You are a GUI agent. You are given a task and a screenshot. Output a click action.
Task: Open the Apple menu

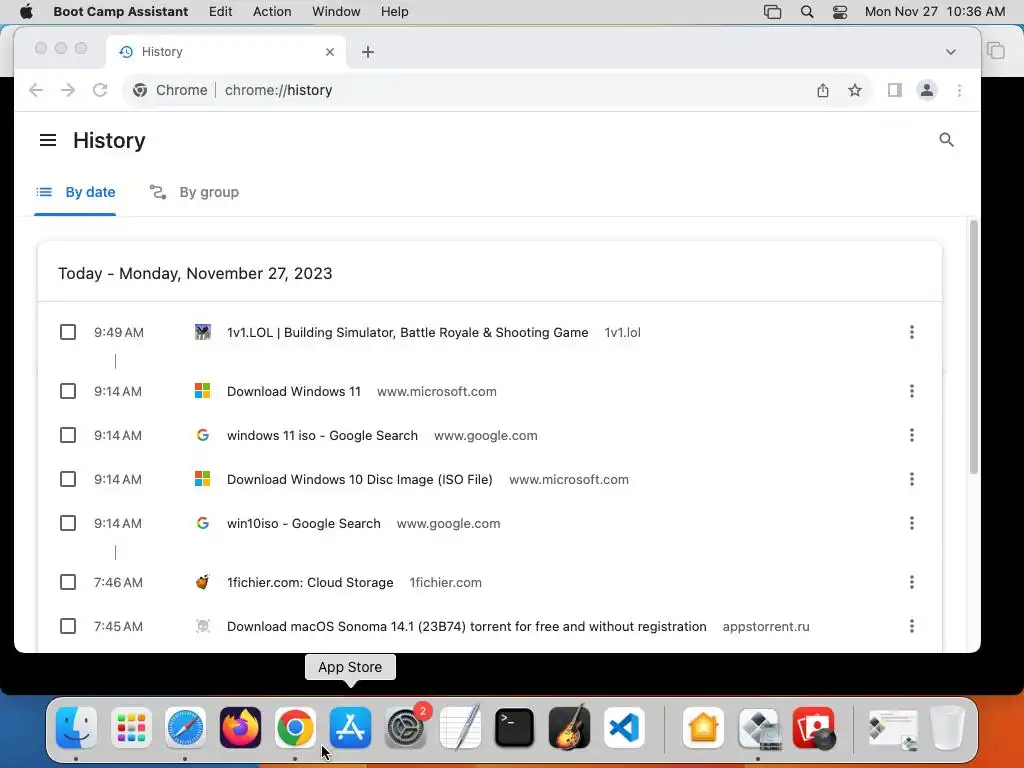coord(26,12)
